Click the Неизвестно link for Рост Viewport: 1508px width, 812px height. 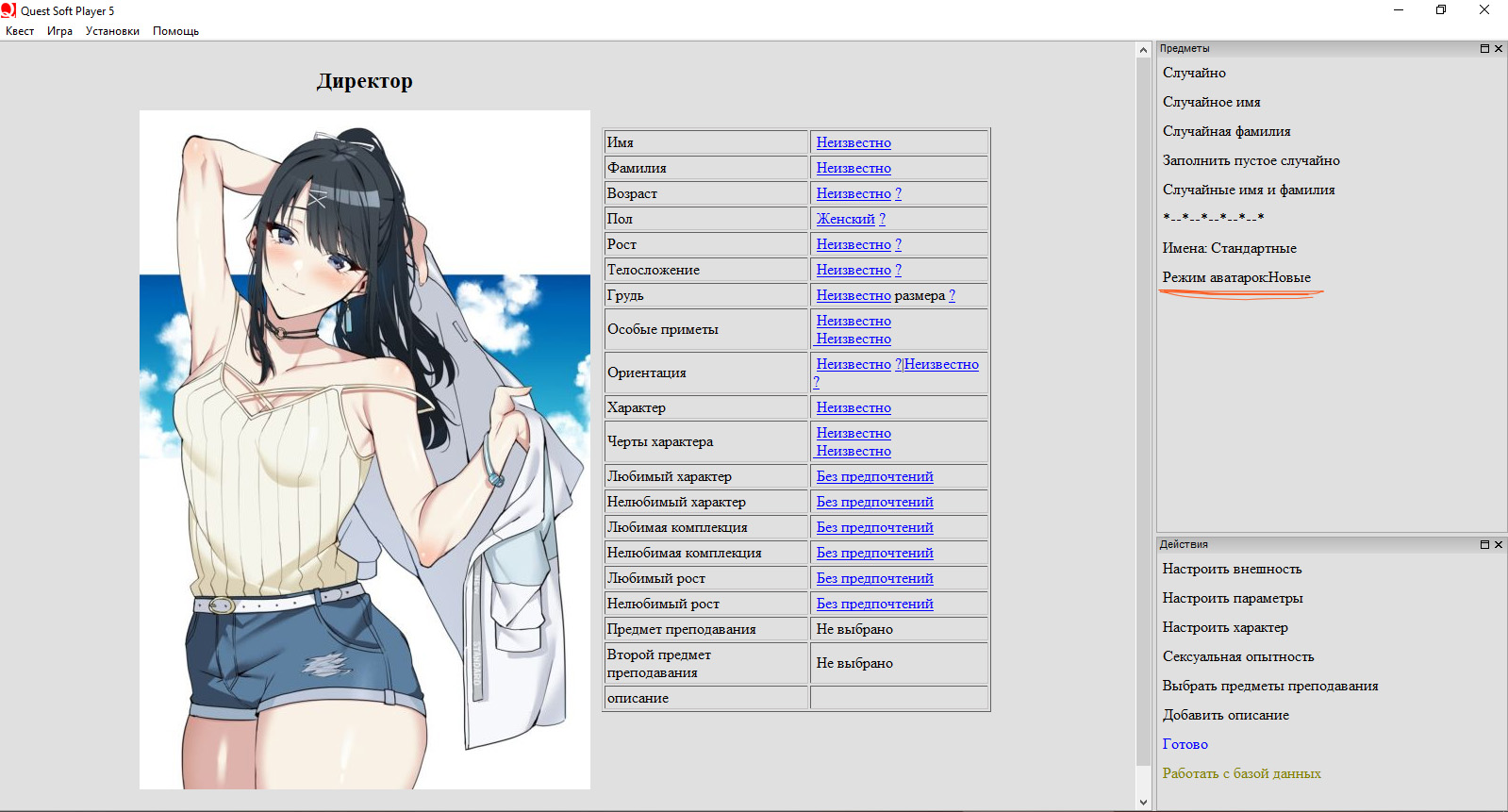[853, 244]
